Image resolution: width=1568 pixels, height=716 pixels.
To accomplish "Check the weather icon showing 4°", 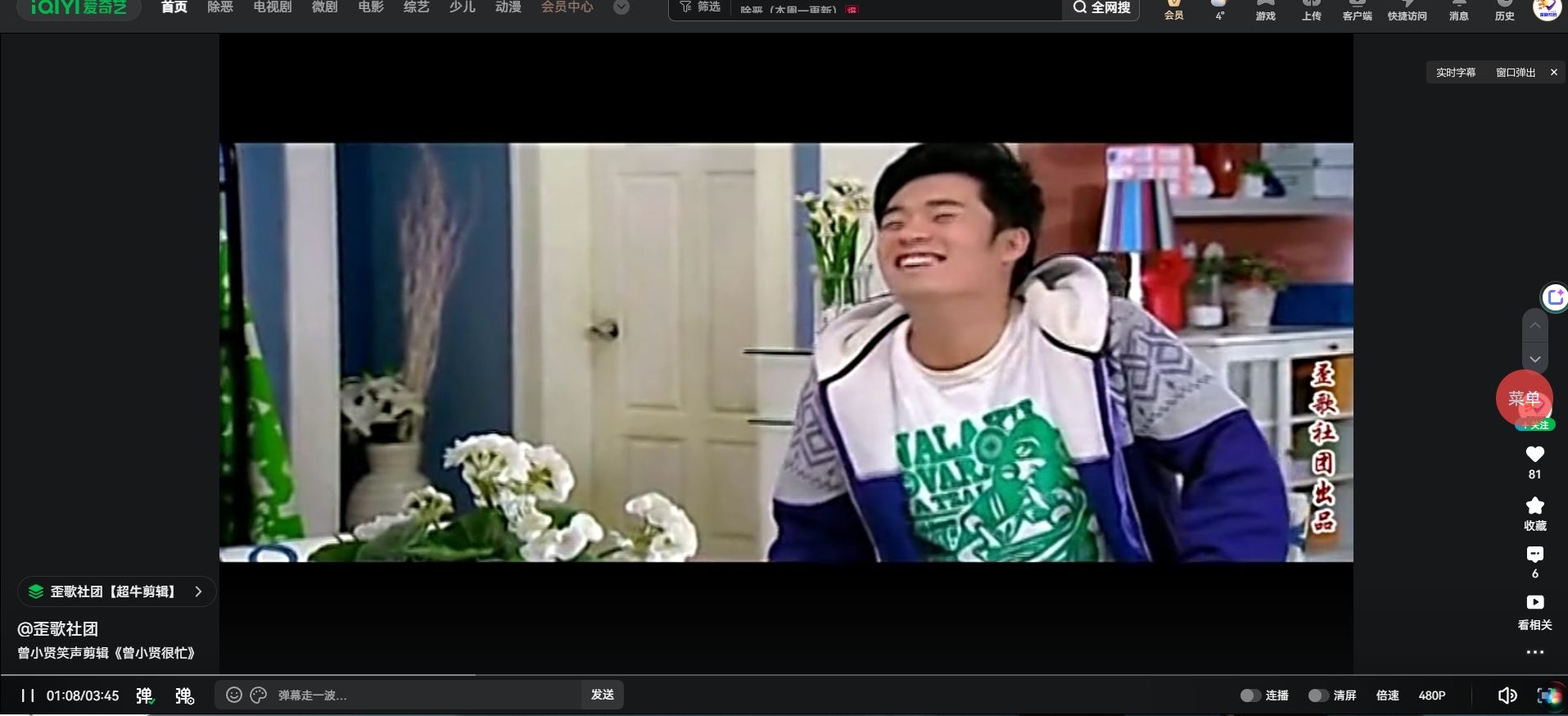I will click(1220, 9).
